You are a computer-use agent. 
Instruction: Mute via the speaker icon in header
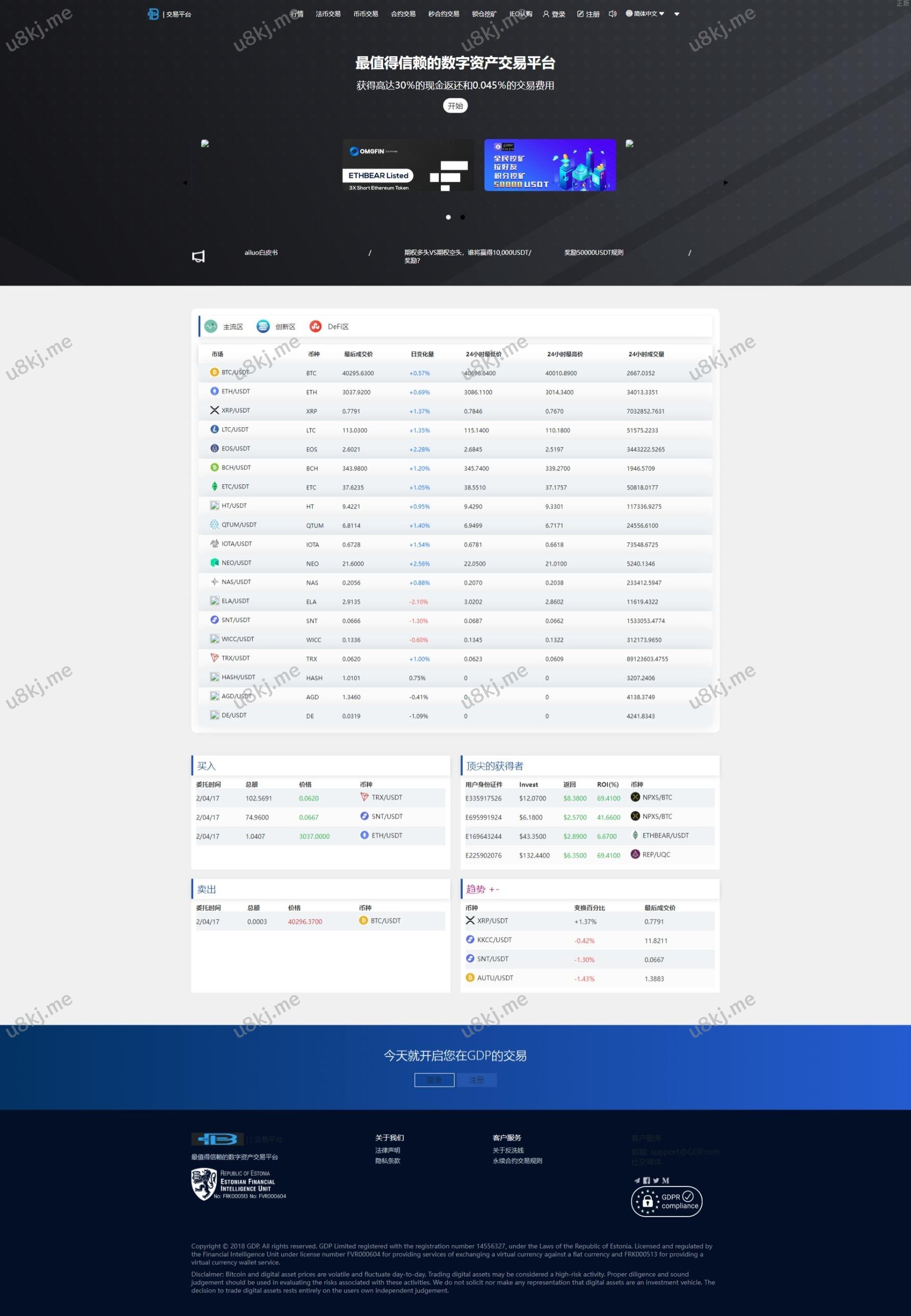coord(612,14)
